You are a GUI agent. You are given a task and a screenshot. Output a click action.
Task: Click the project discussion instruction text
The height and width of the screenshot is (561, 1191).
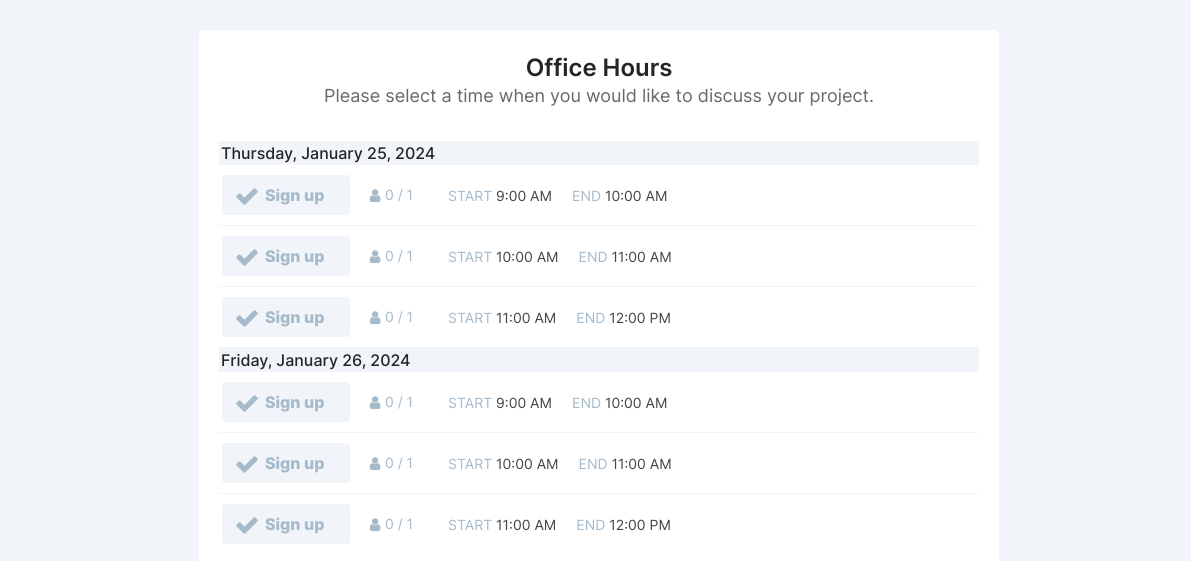pyautogui.click(x=599, y=96)
